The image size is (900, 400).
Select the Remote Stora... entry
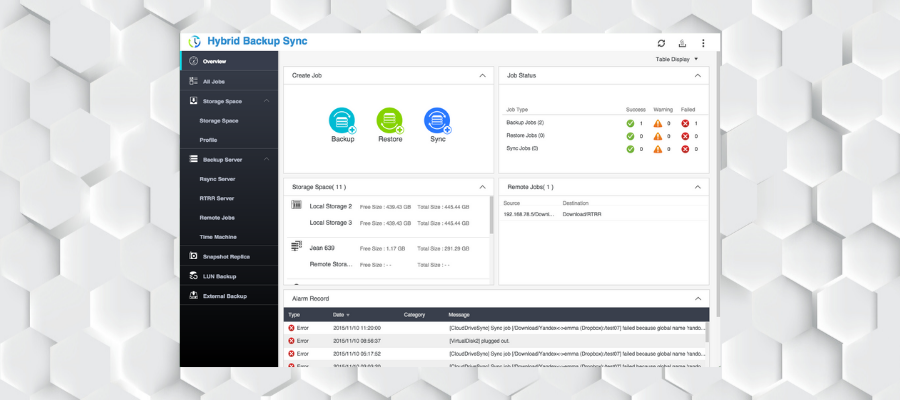tap(330, 265)
